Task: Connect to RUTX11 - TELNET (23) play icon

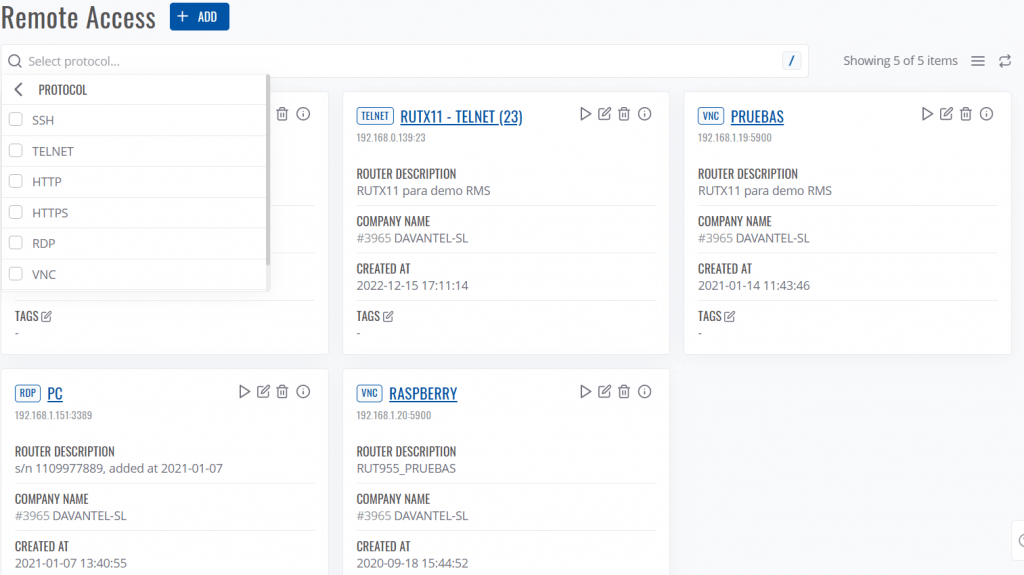Action: click(585, 114)
